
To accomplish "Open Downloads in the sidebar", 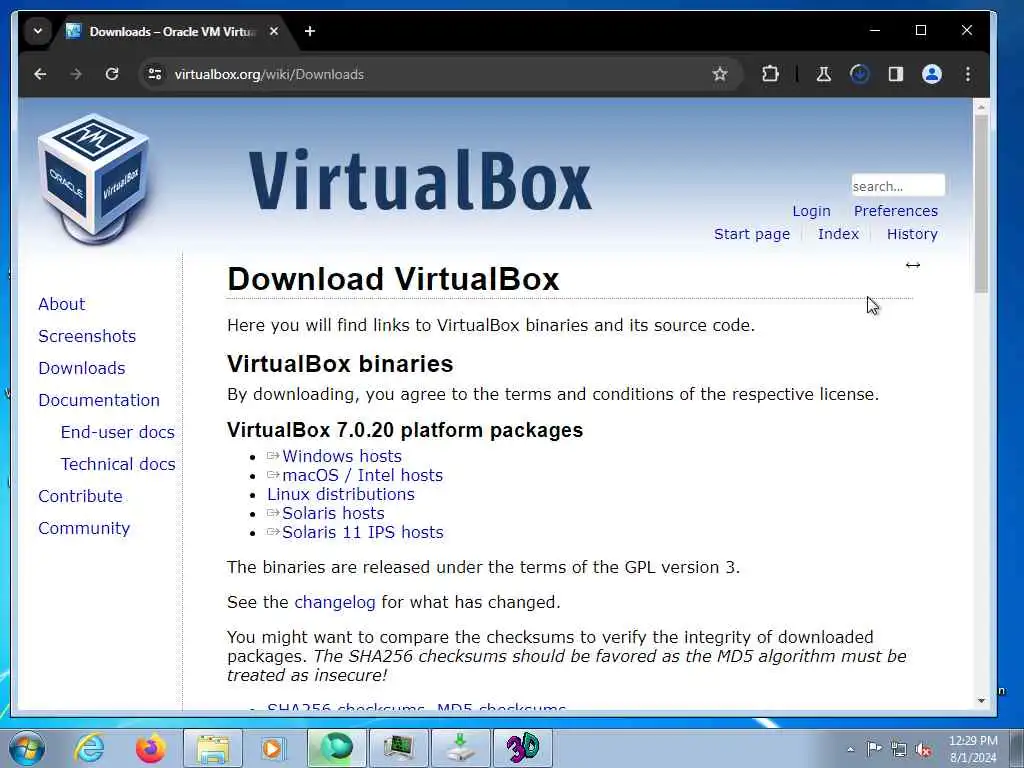I will pos(82,368).
